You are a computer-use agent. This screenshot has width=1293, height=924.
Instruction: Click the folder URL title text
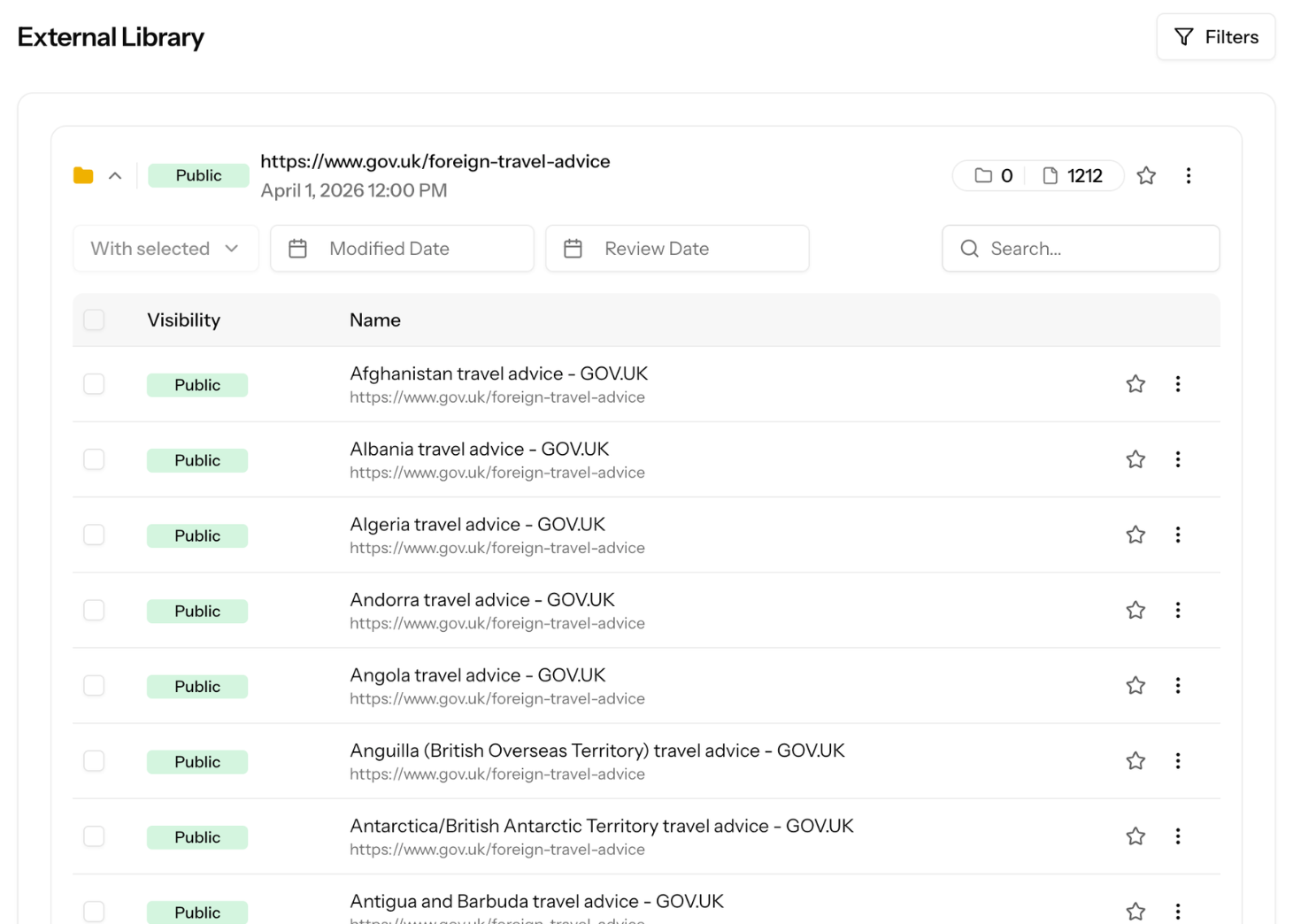pyautogui.click(x=435, y=161)
